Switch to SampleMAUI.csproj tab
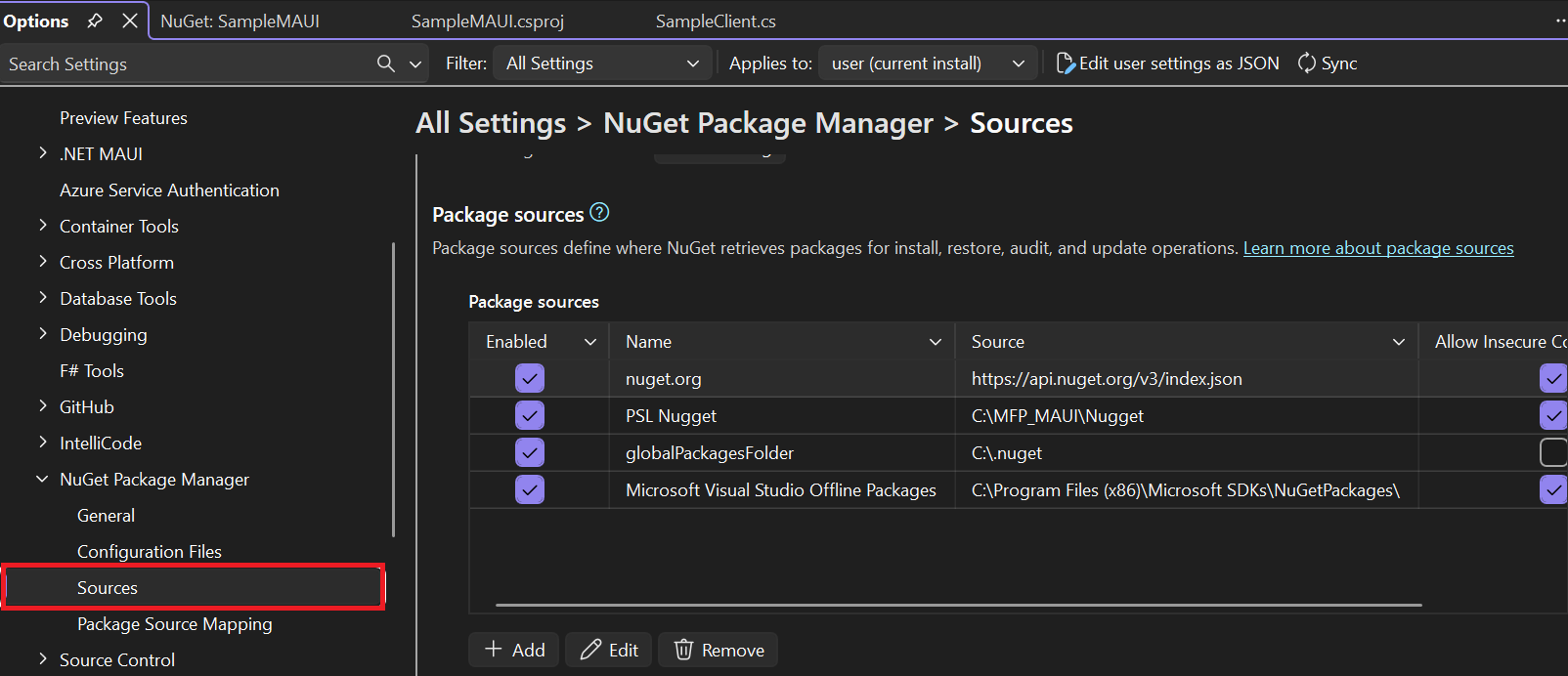This screenshot has width=1568, height=676. [488, 21]
